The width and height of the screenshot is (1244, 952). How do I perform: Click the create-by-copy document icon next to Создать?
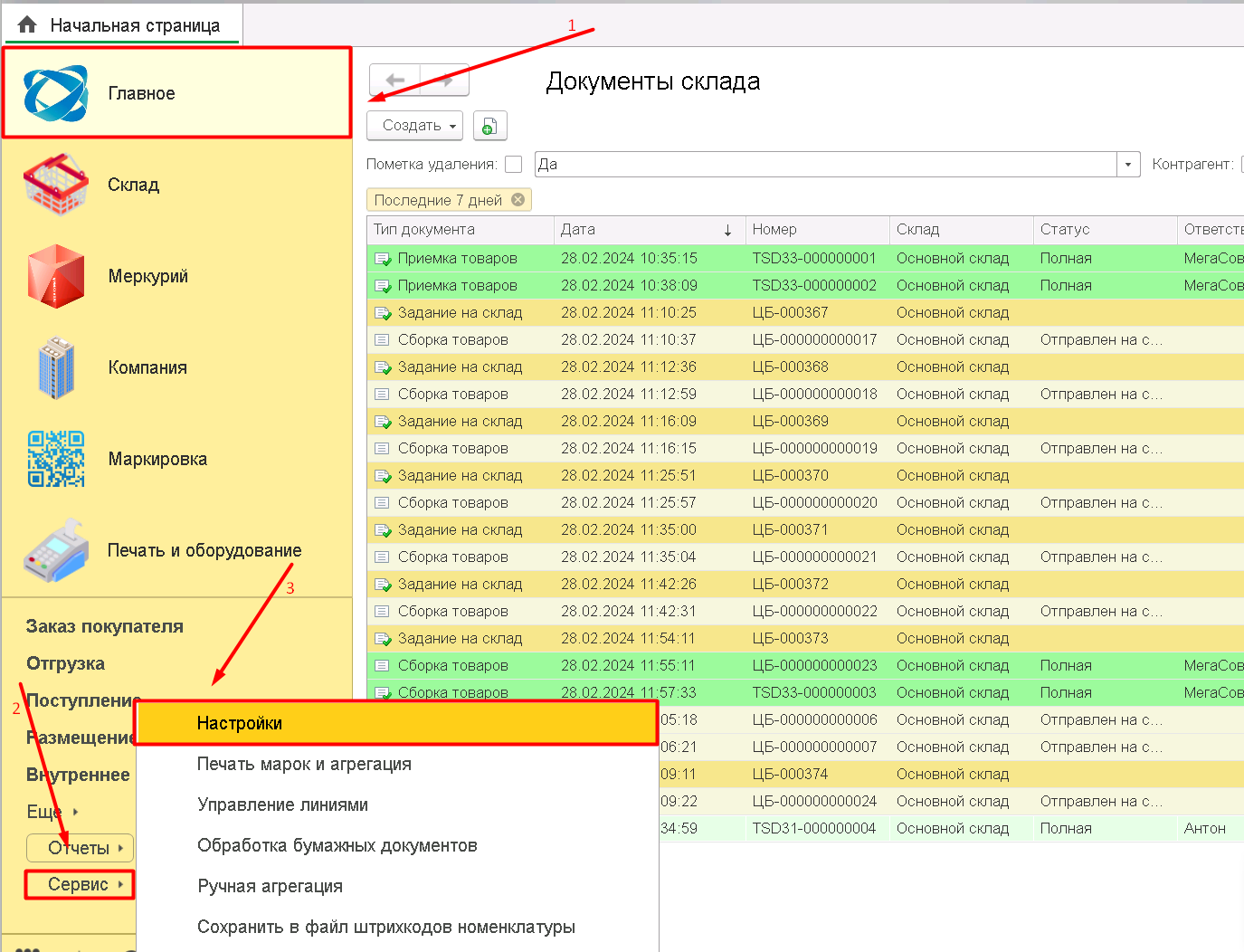point(489,126)
